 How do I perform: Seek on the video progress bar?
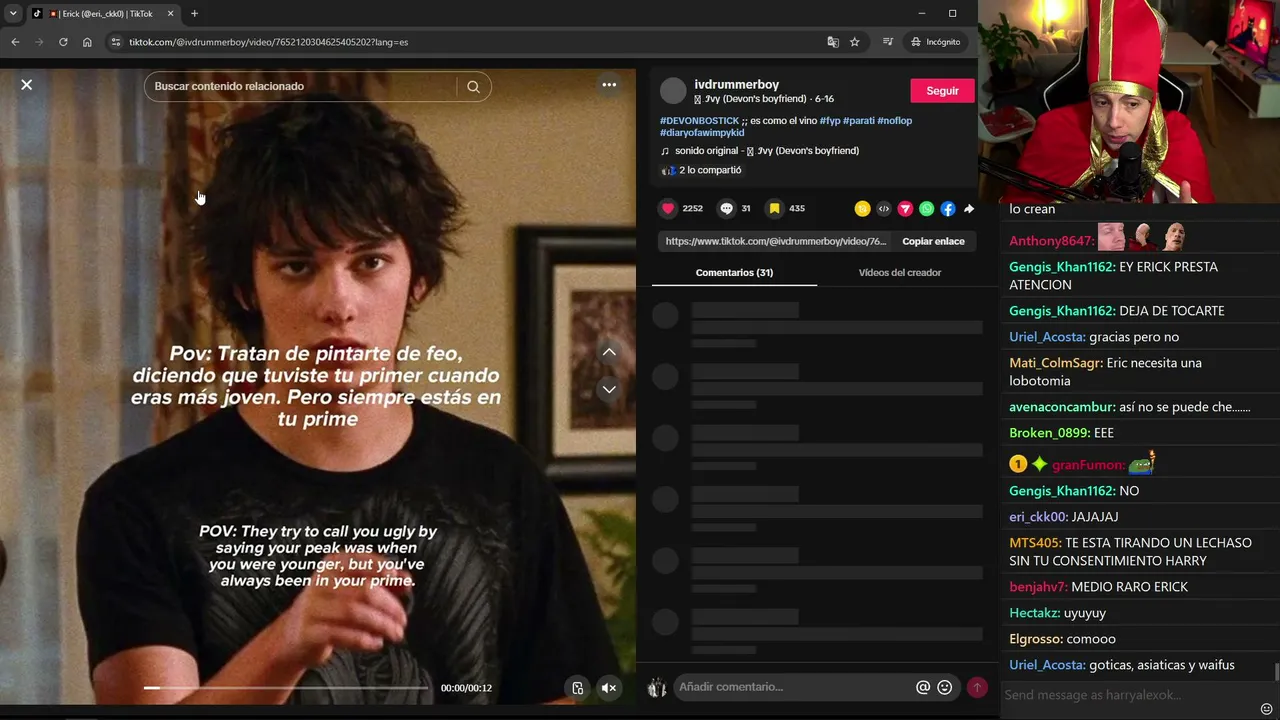(286, 688)
